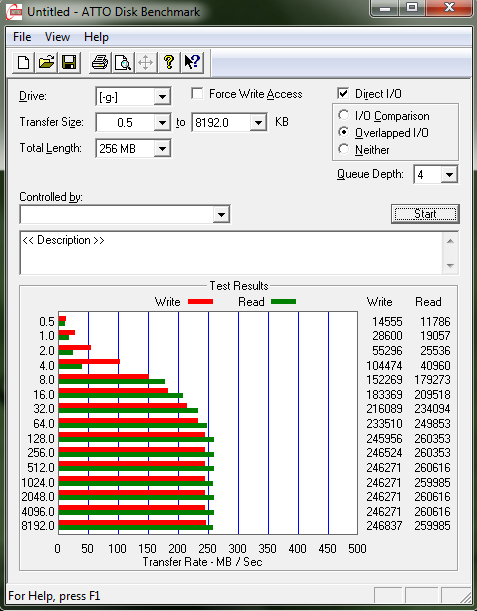Viewport: 477px width, 611px height.
Task: Click the red Write legend swatch
Action: tap(200, 301)
